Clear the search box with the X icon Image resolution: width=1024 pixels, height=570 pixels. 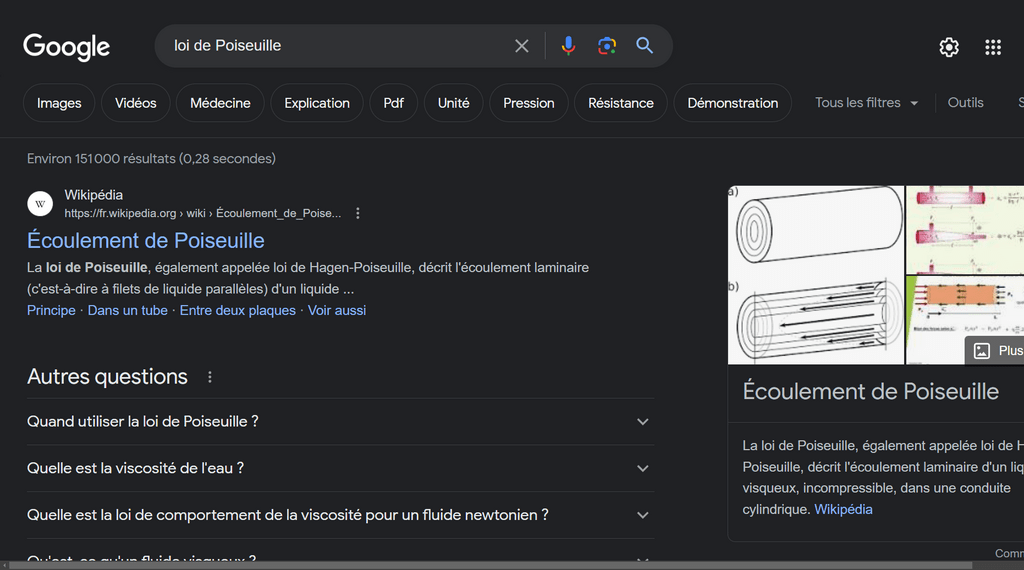coord(521,46)
